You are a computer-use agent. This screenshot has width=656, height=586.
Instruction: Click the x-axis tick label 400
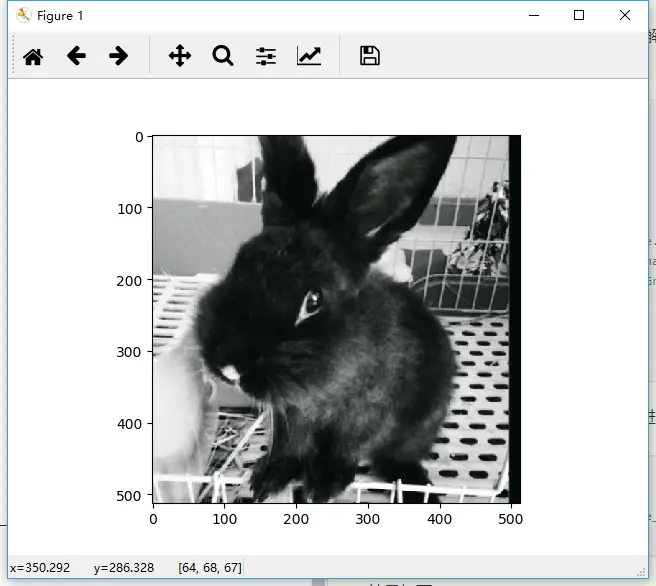point(439,519)
